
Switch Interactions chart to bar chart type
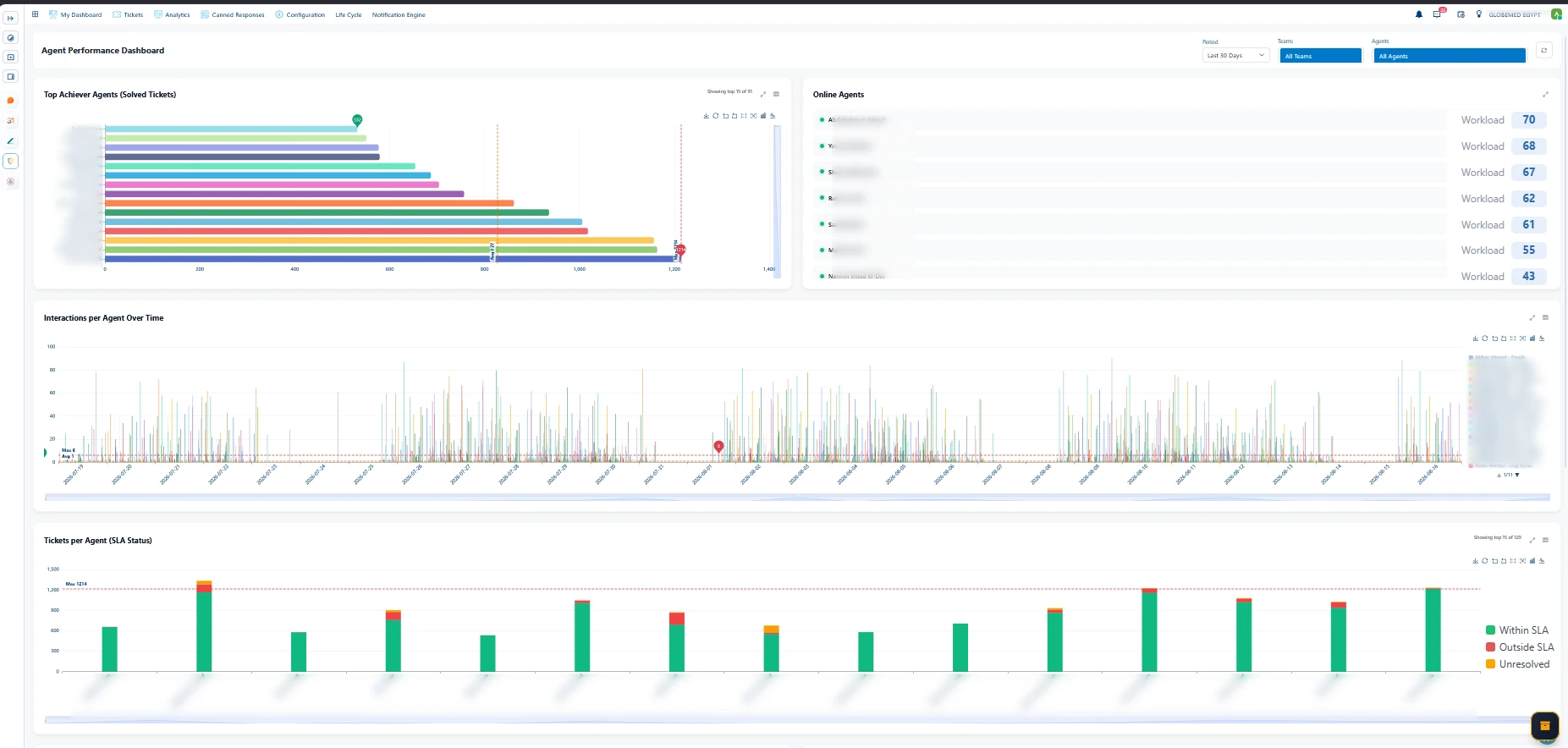pyautogui.click(x=1532, y=338)
